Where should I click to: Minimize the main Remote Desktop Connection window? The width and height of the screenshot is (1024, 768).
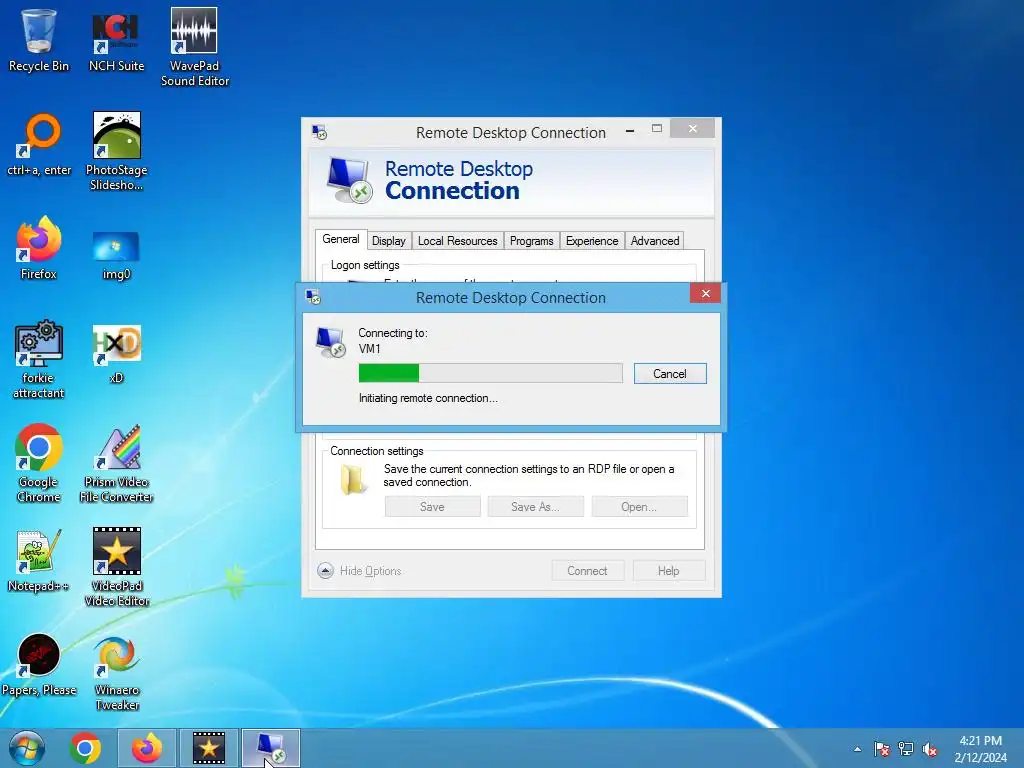[x=630, y=131]
